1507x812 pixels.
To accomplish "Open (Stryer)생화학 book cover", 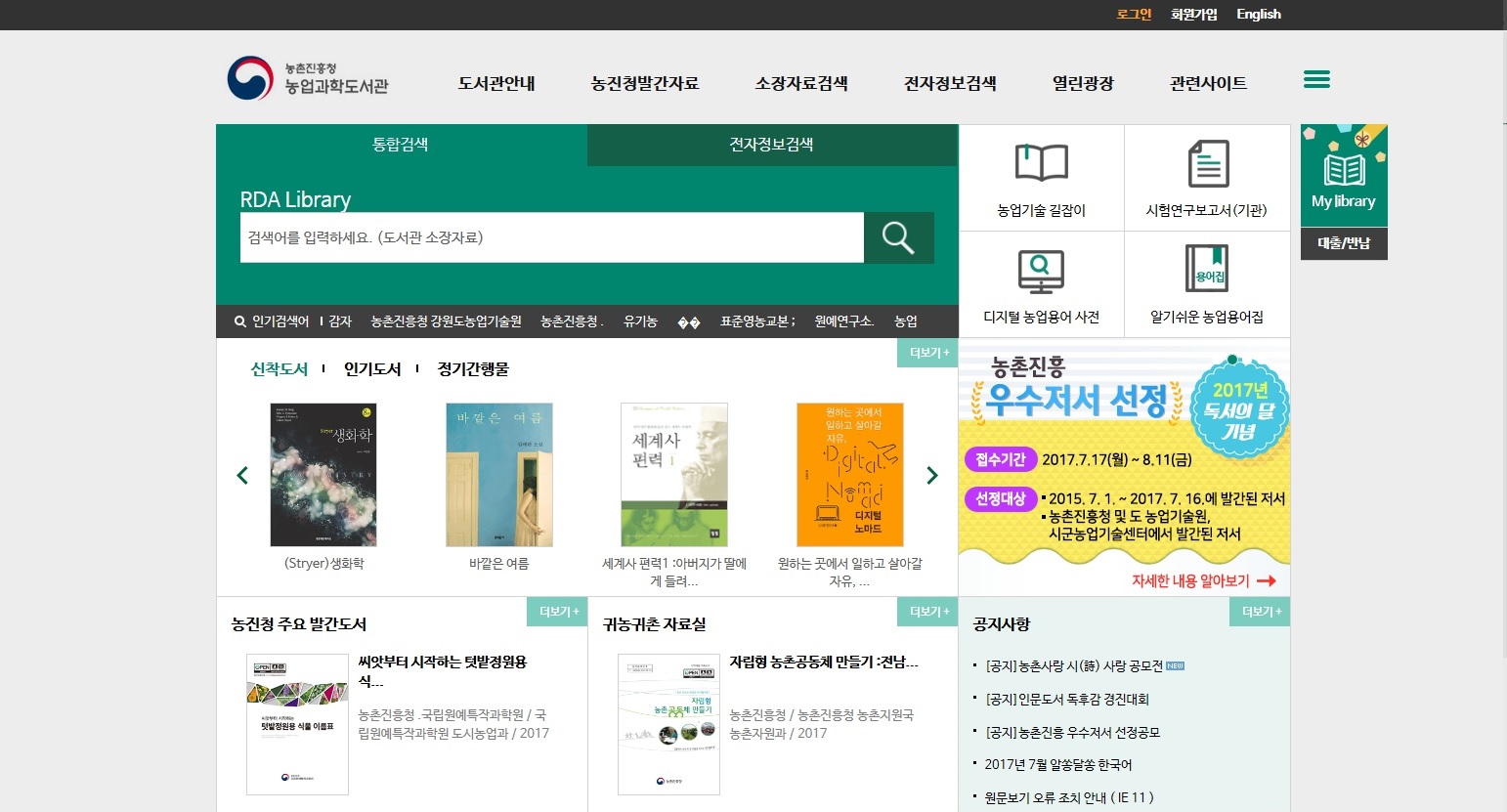I will [323, 475].
